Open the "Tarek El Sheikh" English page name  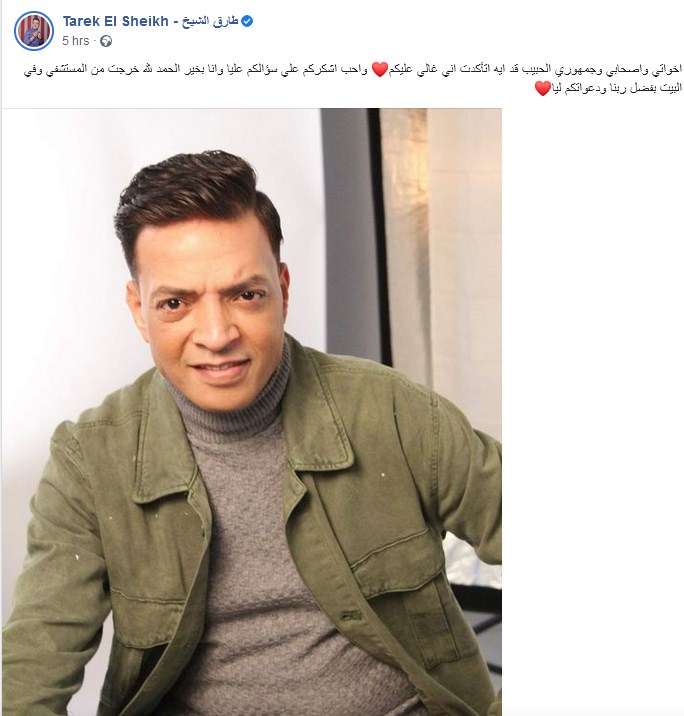click(x=116, y=21)
